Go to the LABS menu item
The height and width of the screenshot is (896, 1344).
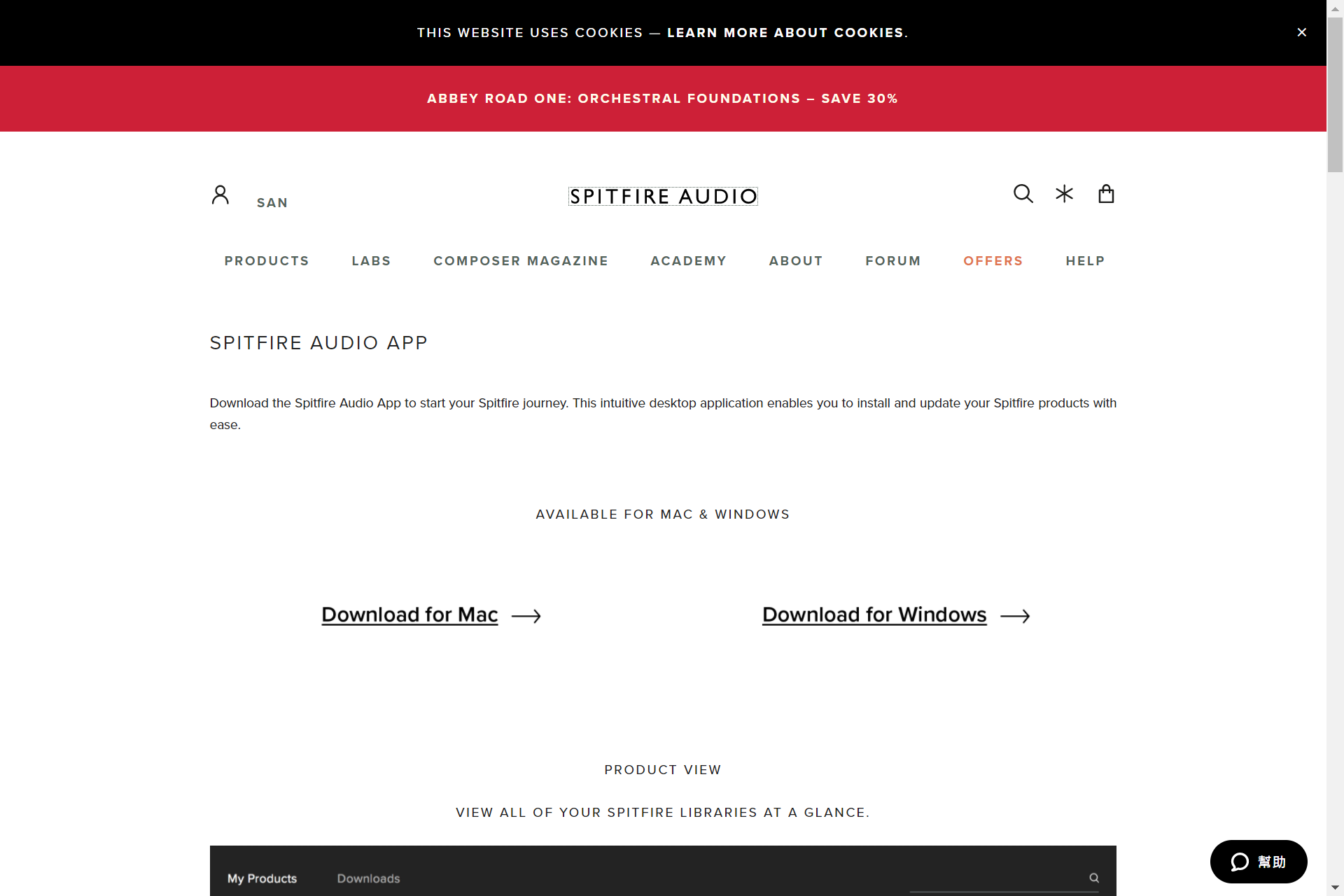pyautogui.click(x=371, y=261)
